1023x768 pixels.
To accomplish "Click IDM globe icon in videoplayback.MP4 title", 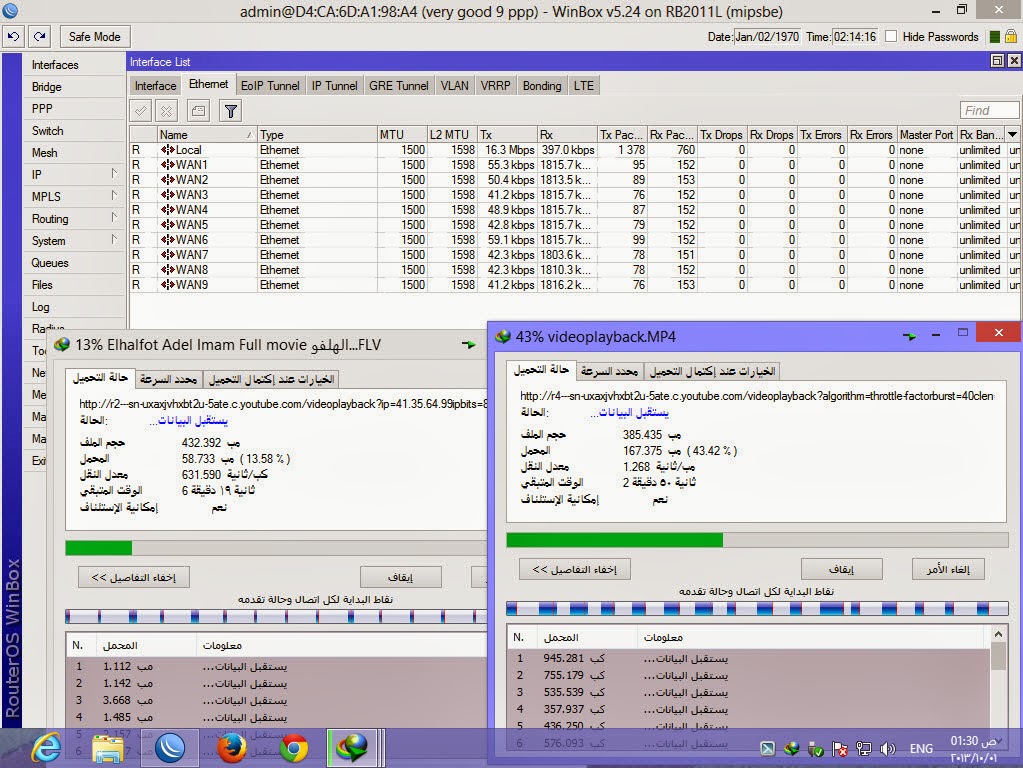I will click(x=503, y=337).
